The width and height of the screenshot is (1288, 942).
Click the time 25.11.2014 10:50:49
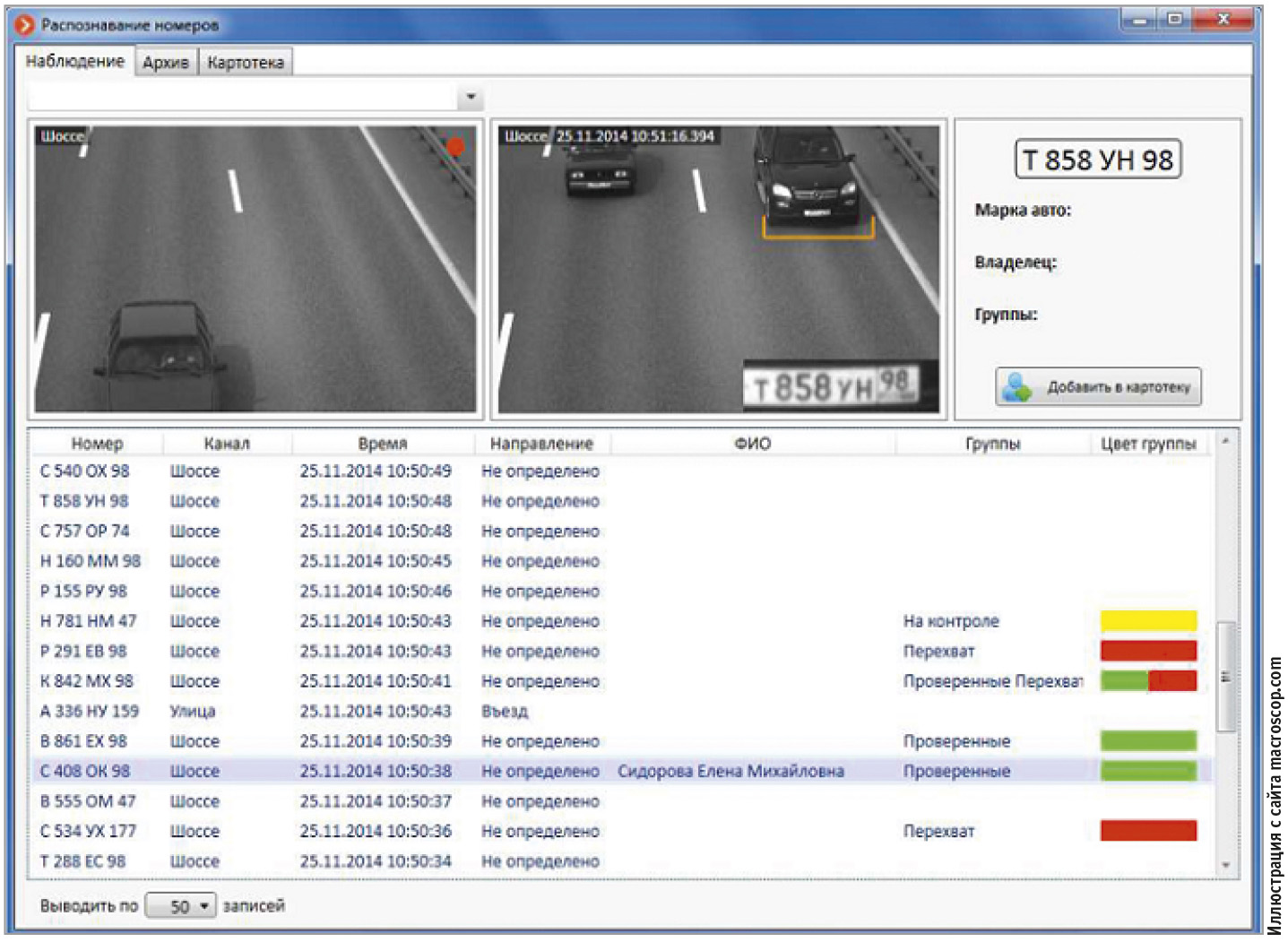(376, 471)
